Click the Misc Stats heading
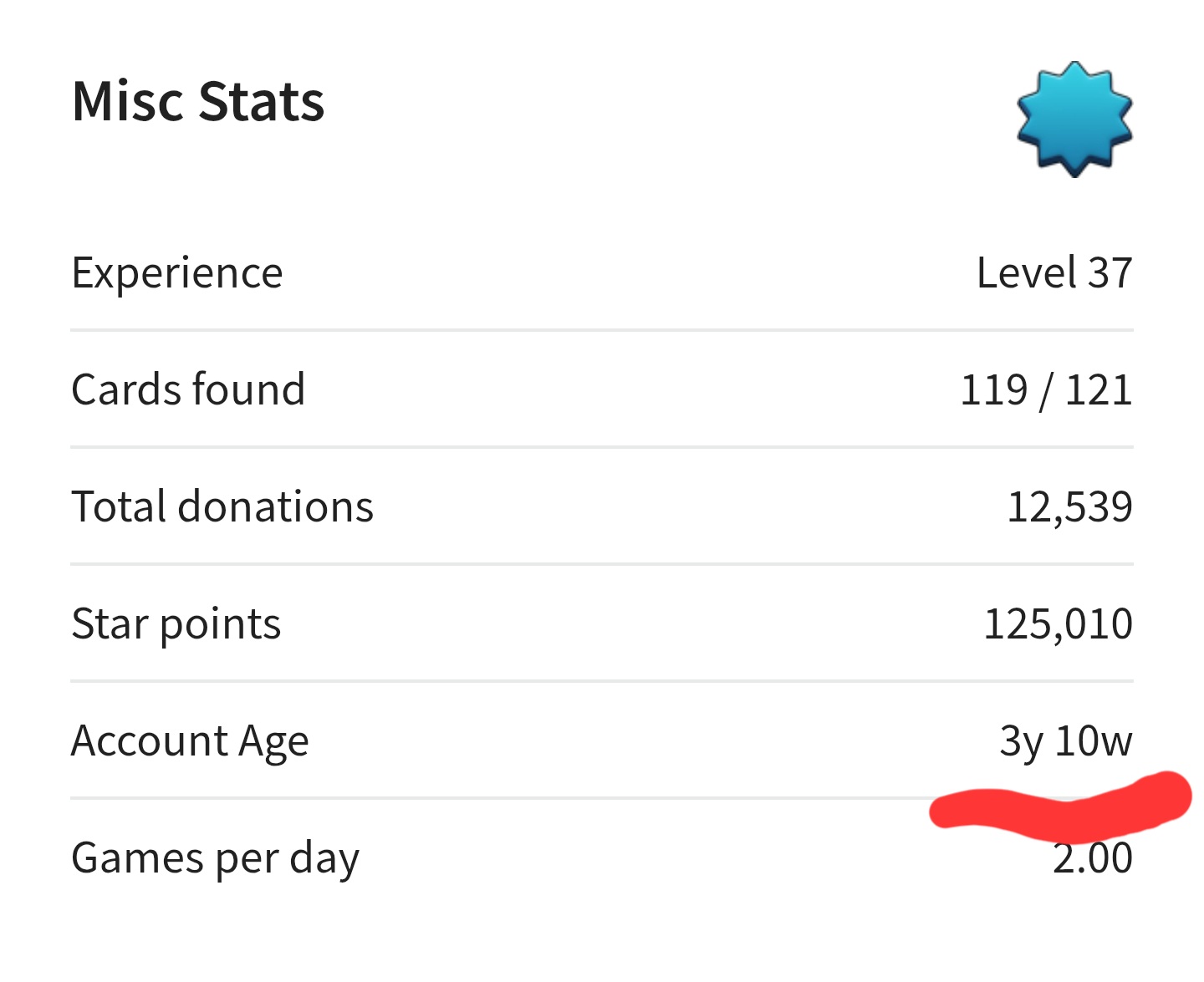This screenshot has height=982, width=1204. coord(198,102)
